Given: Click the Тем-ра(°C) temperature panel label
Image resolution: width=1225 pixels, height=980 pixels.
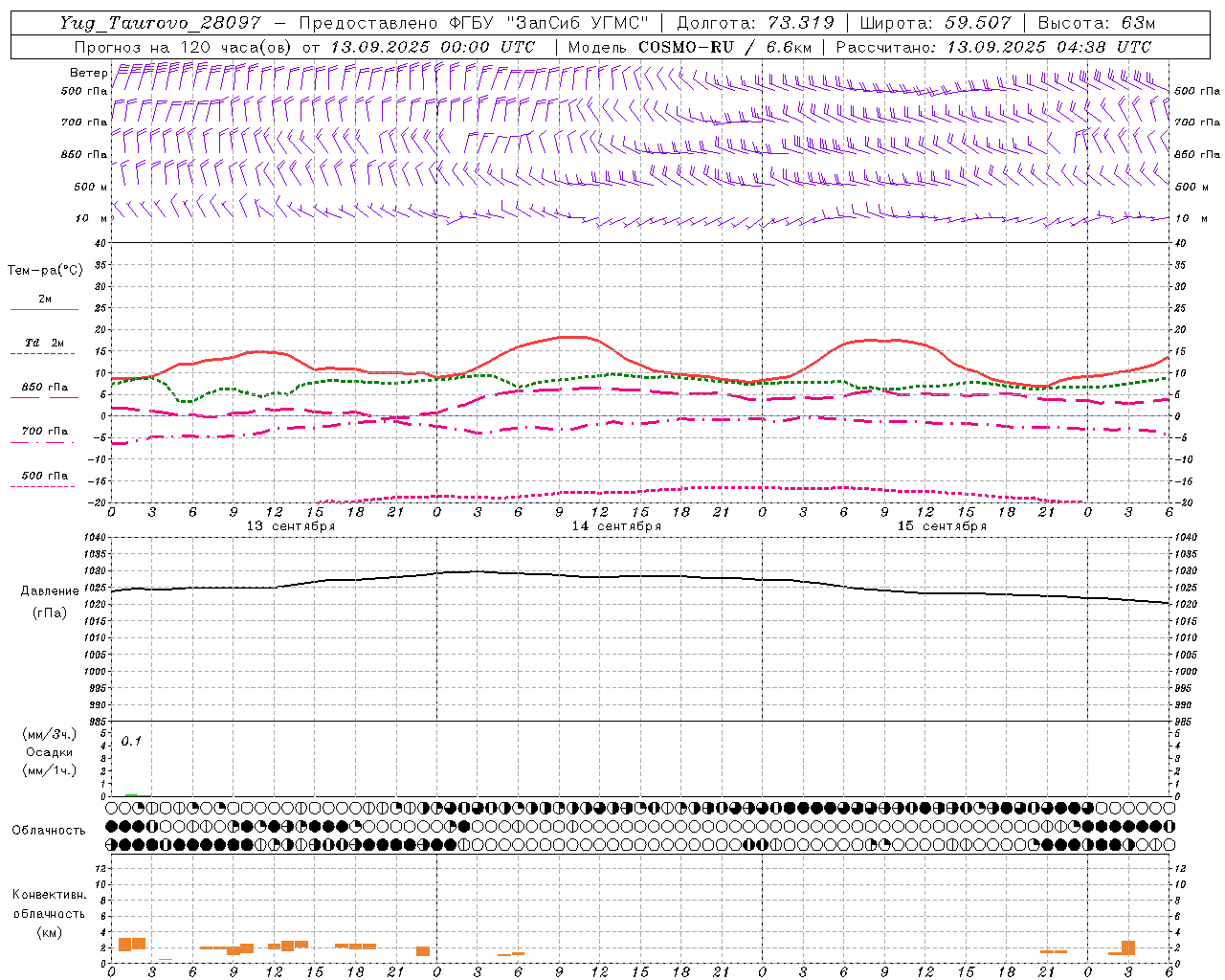Looking at the screenshot, I should [45, 271].
